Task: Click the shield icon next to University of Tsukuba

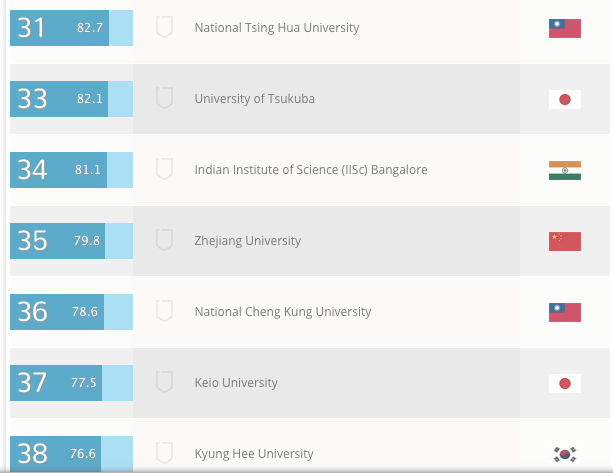Action: coord(165,99)
